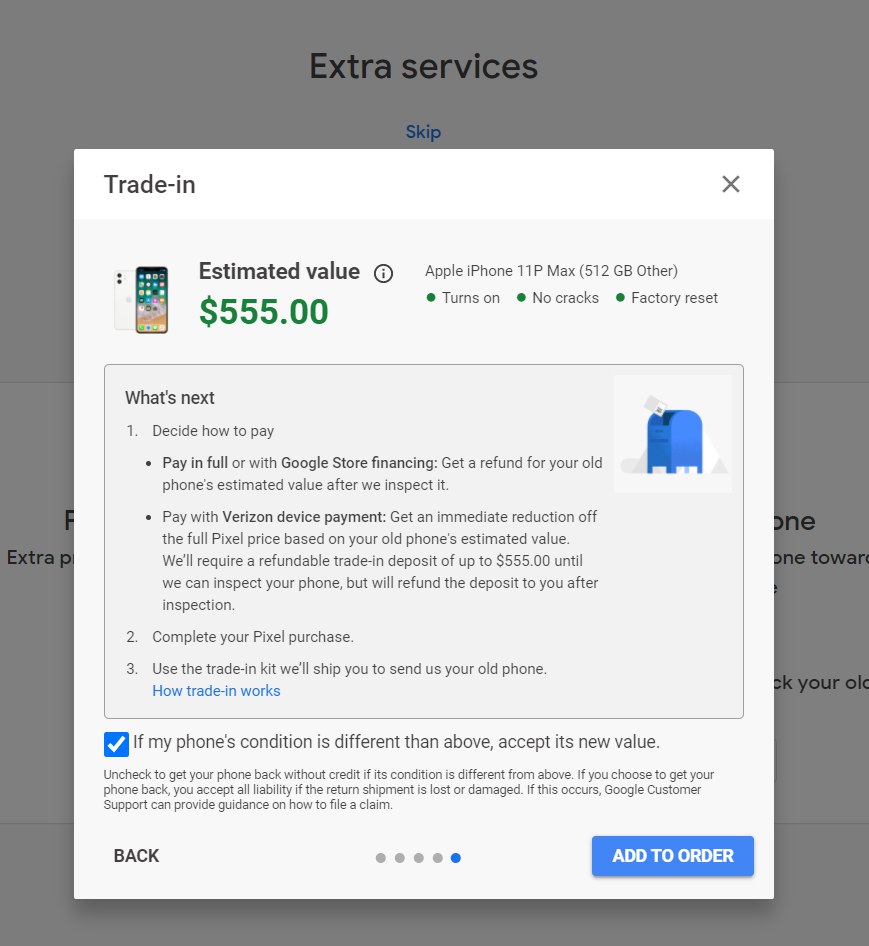The height and width of the screenshot is (946, 869).
Task: Click the blue mailbox illustration
Action: (x=673, y=434)
